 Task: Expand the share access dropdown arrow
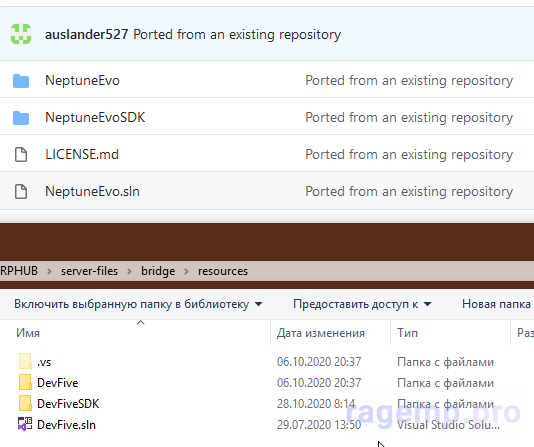(427, 304)
